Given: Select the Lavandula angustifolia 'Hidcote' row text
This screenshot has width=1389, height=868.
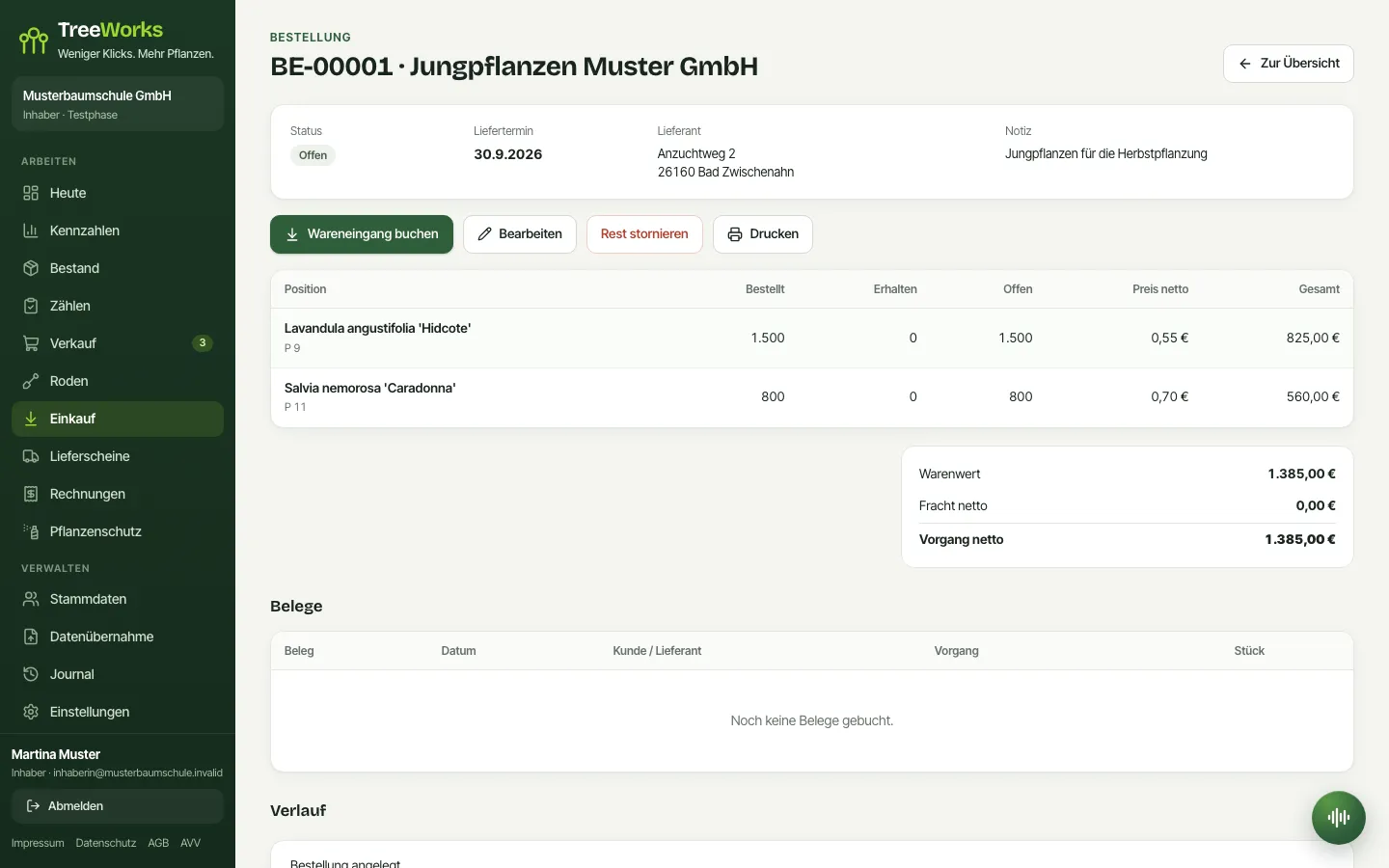Looking at the screenshot, I should [x=377, y=329].
